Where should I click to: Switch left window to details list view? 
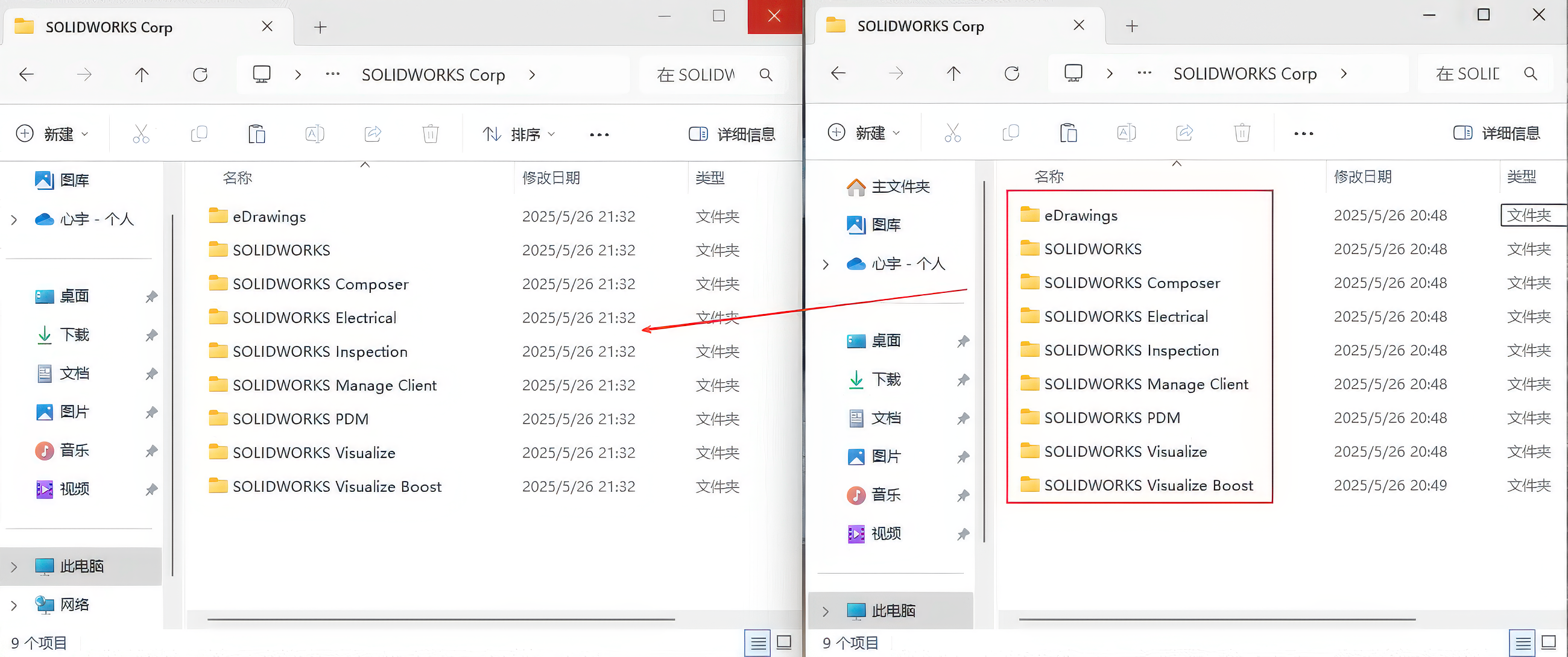(758, 643)
